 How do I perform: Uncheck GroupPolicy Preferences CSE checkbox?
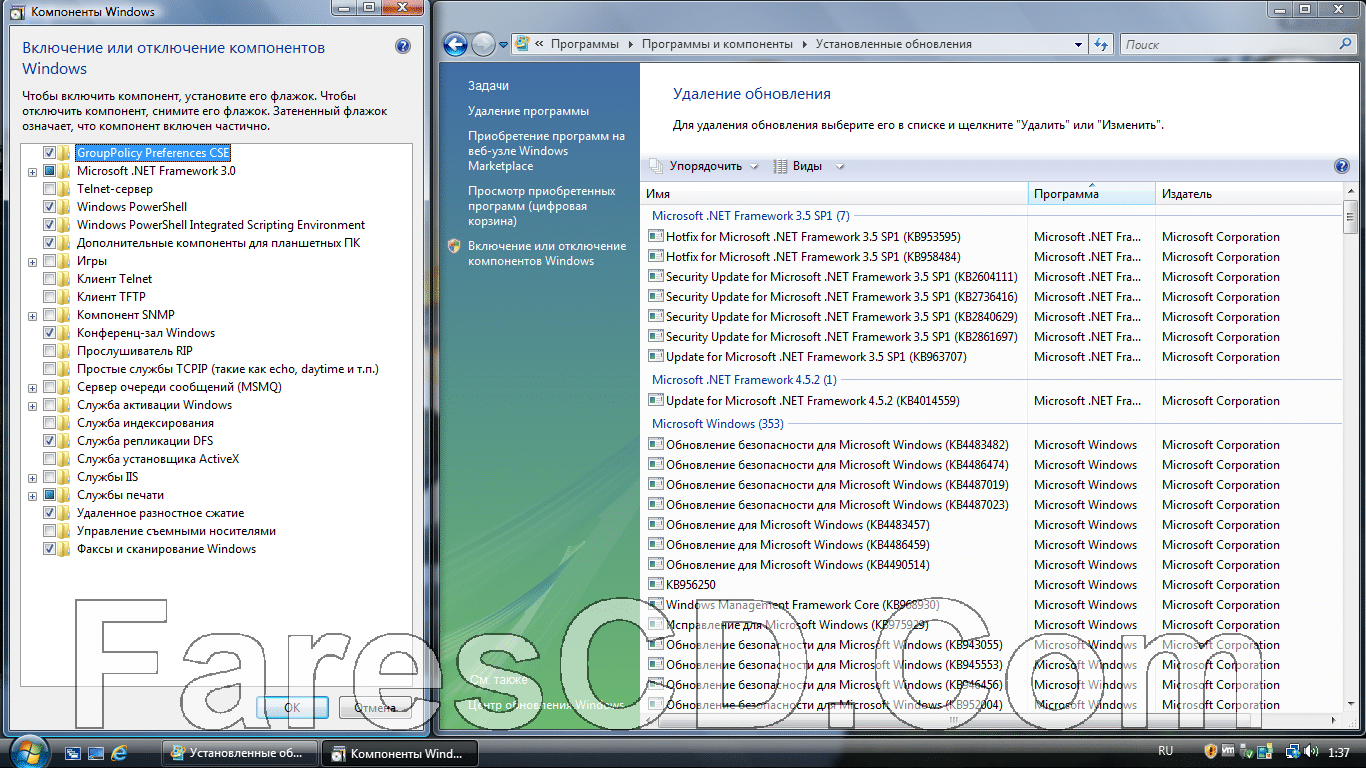coord(49,153)
